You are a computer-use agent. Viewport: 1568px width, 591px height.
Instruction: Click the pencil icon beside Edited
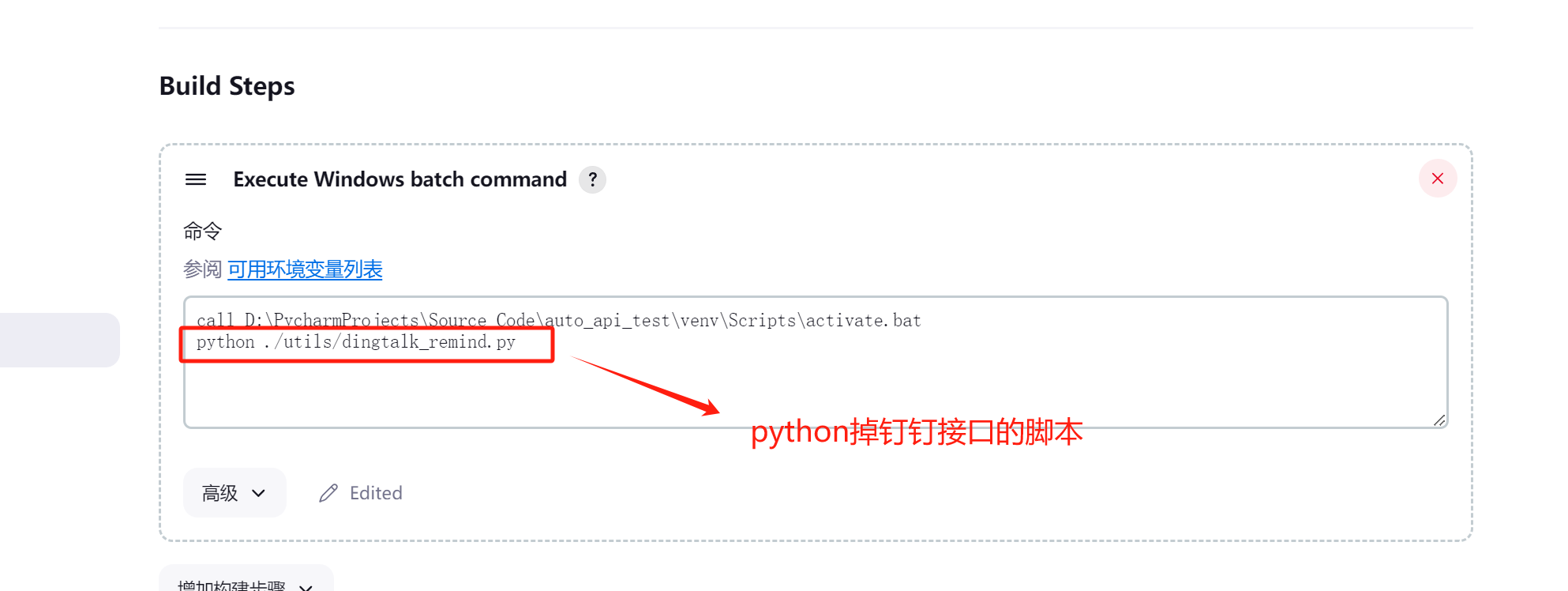328,493
